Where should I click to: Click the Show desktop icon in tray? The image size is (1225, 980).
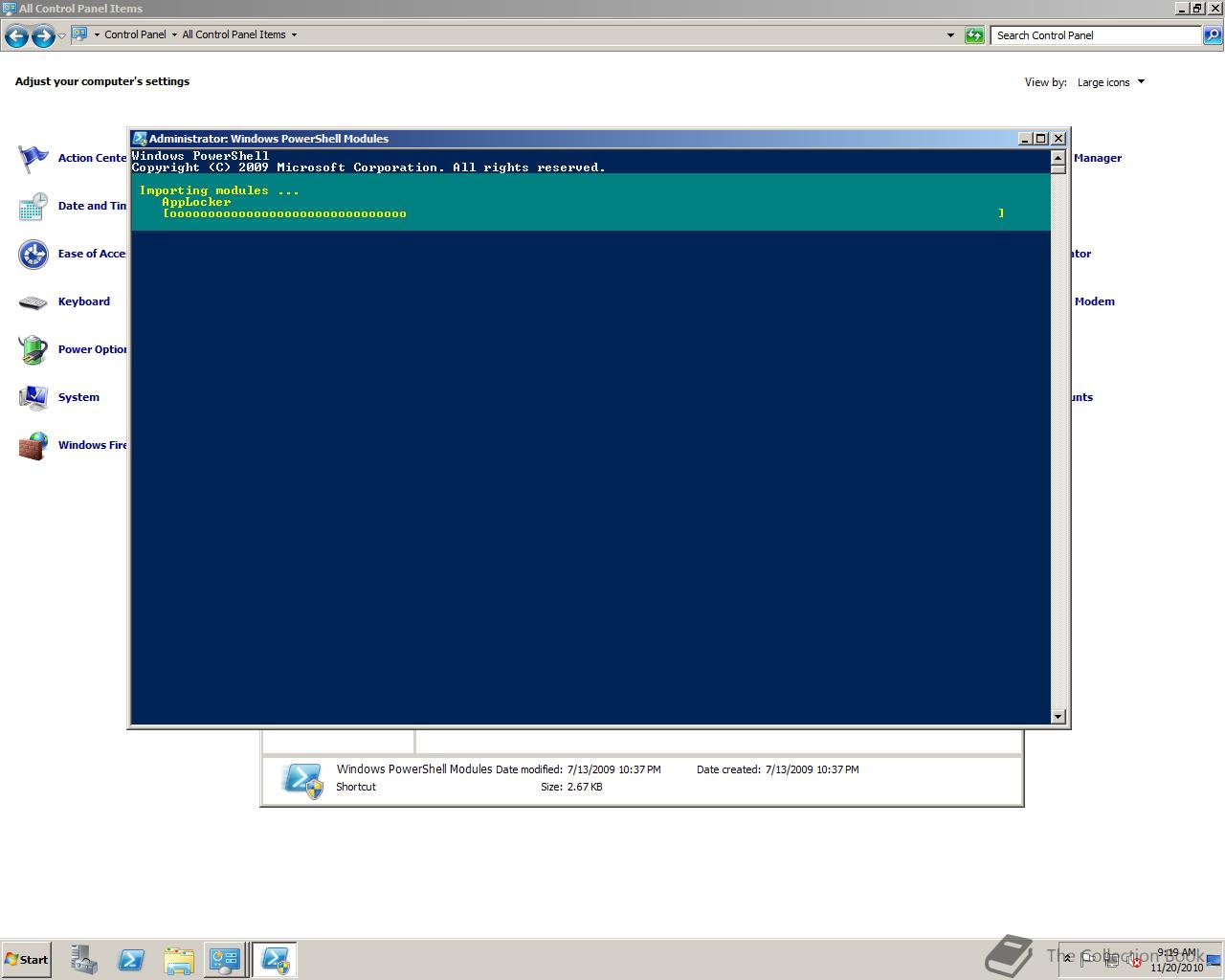tap(1214, 959)
